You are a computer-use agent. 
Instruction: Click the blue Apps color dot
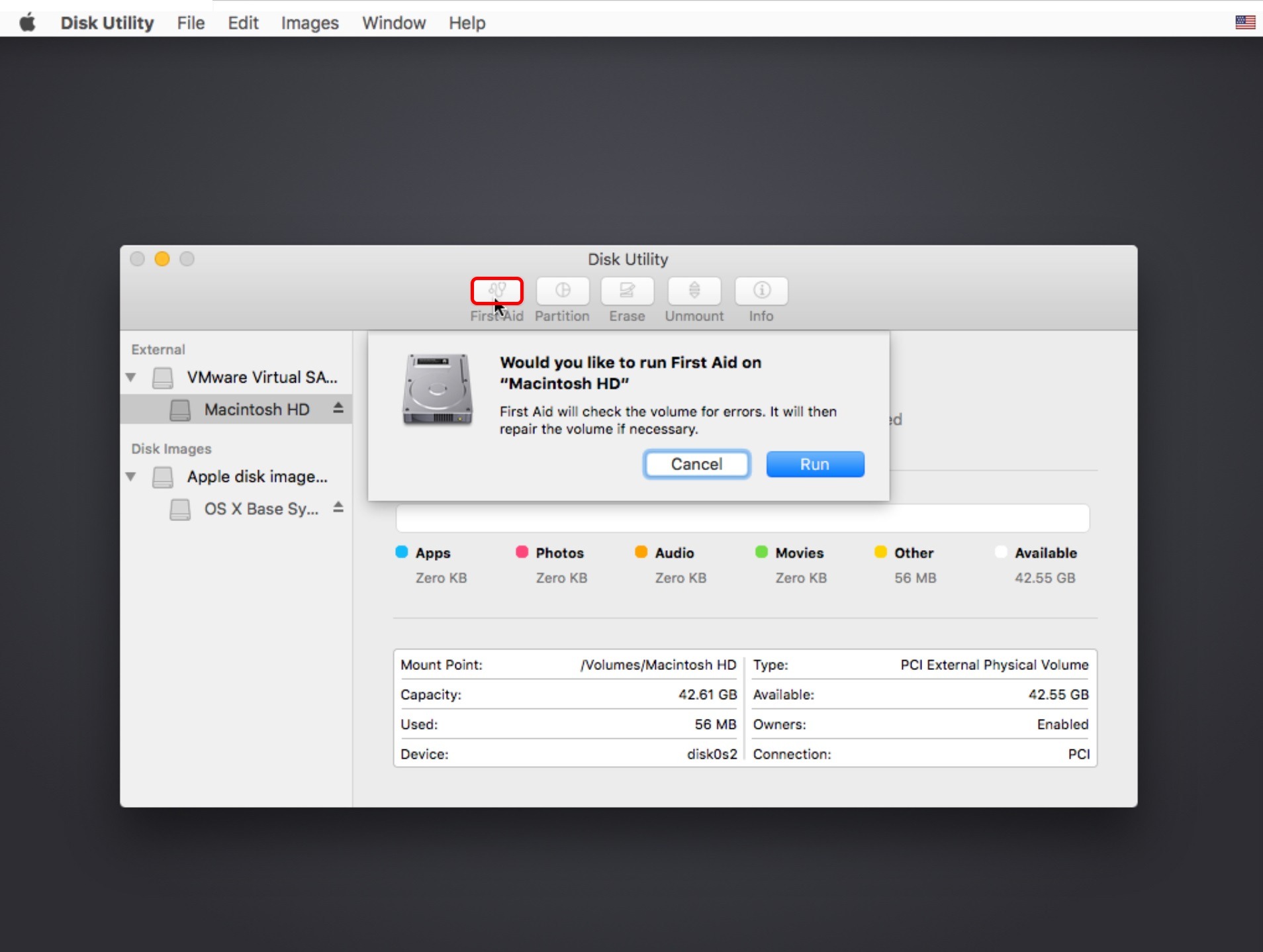(x=402, y=552)
